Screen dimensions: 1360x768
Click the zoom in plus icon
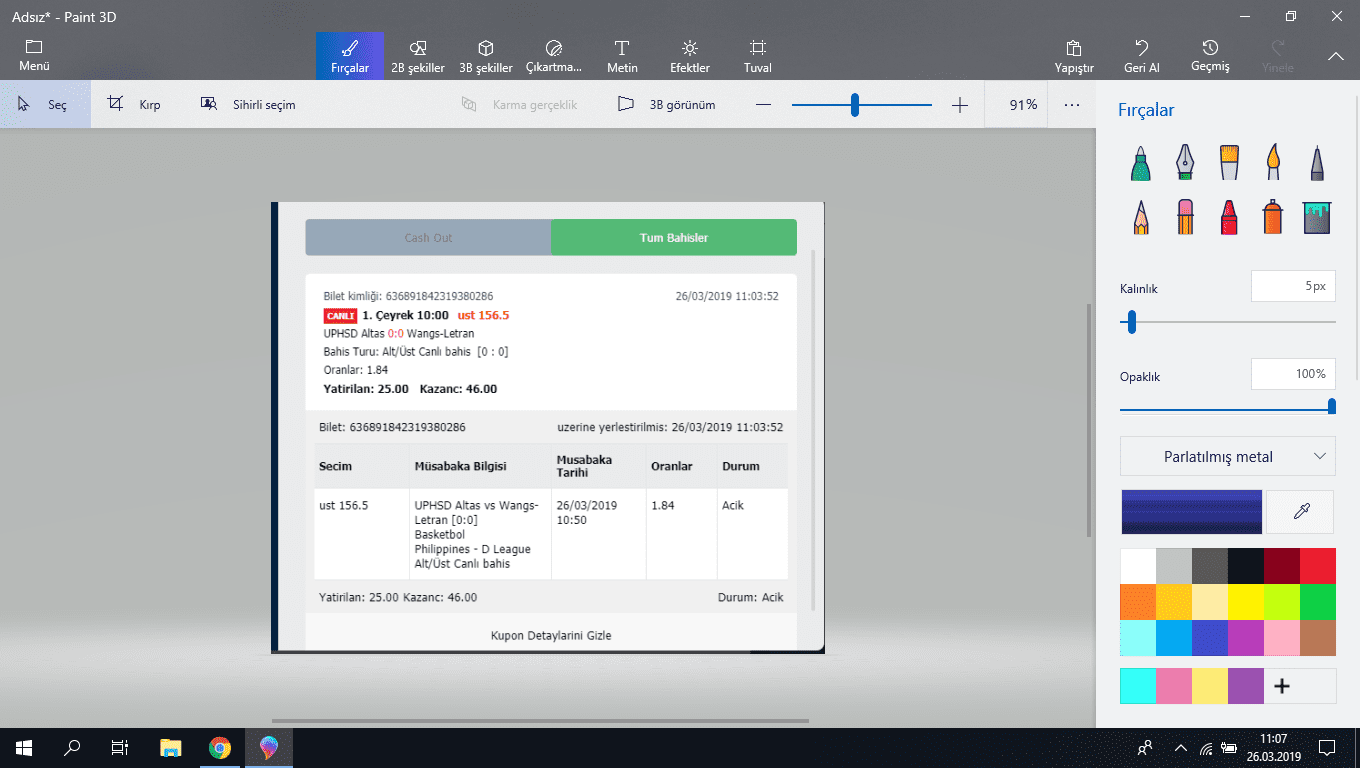click(960, 105)
